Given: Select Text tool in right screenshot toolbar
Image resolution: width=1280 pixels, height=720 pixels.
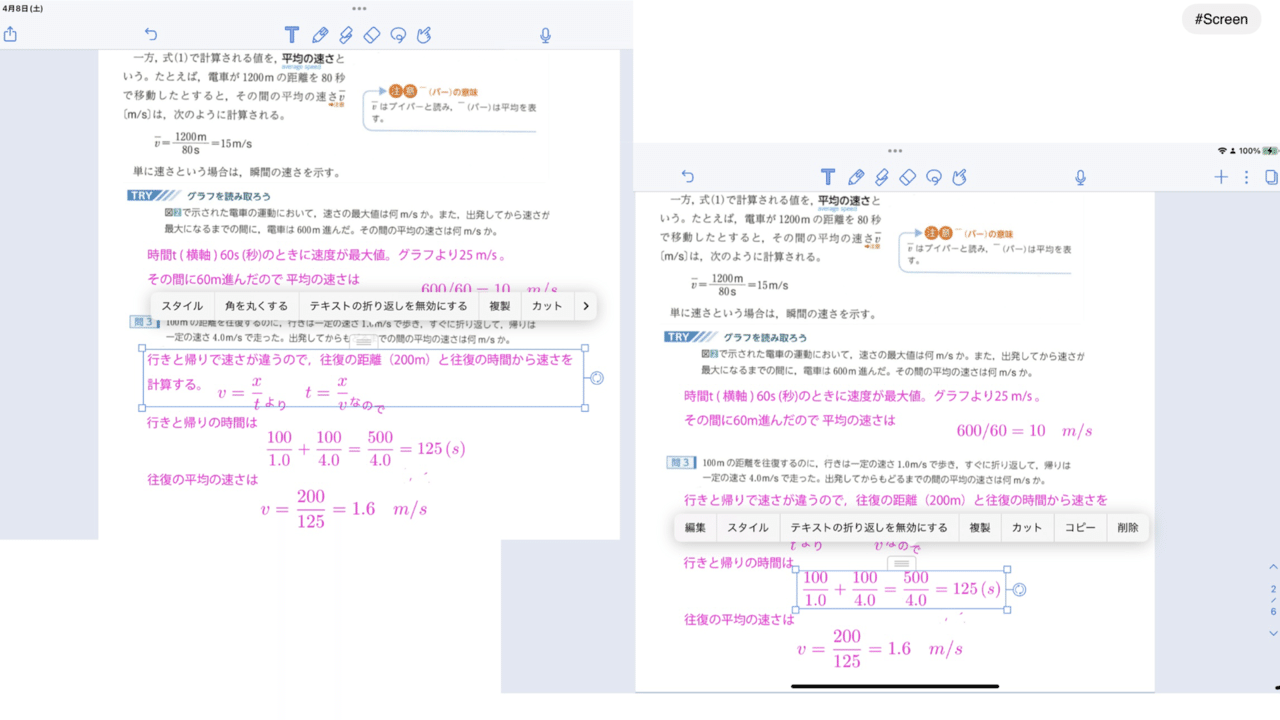Looking at the screenshot, I should [x=828, y=177].
